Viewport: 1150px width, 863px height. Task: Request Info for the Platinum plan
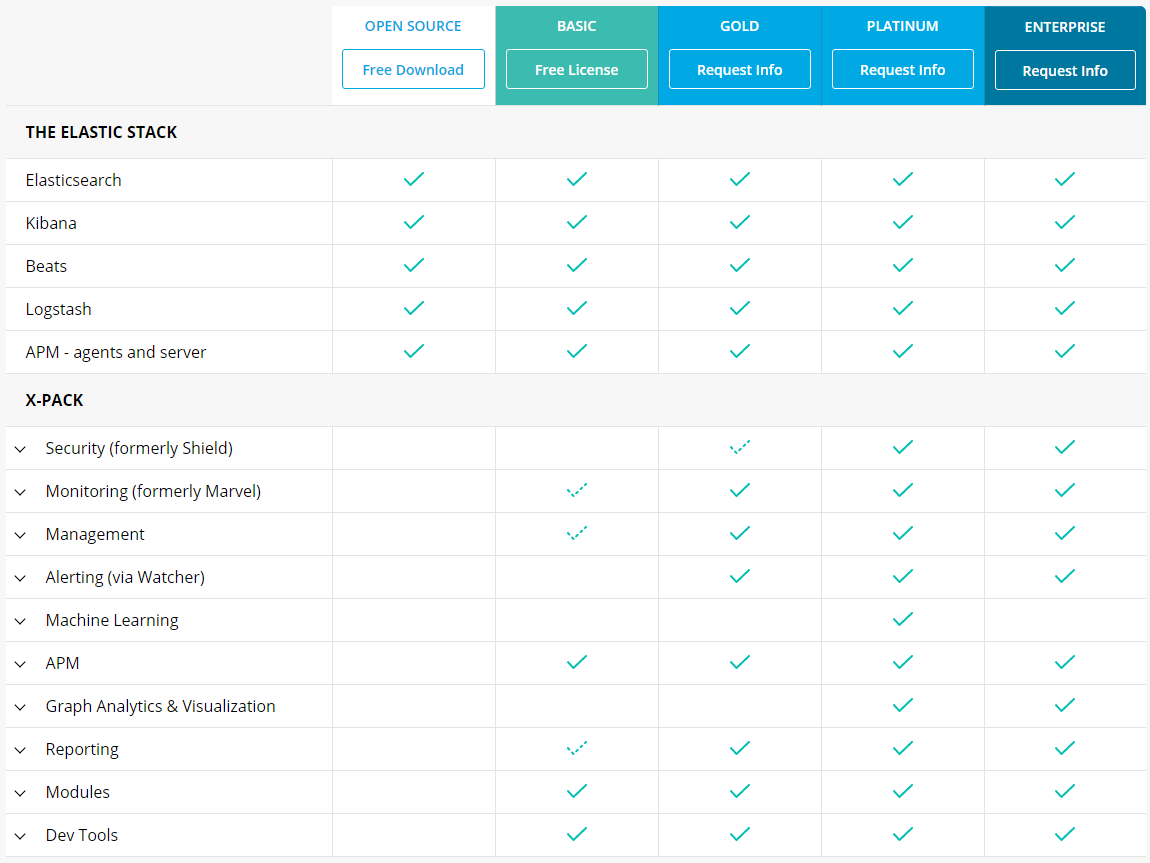(x=902, y=70)
